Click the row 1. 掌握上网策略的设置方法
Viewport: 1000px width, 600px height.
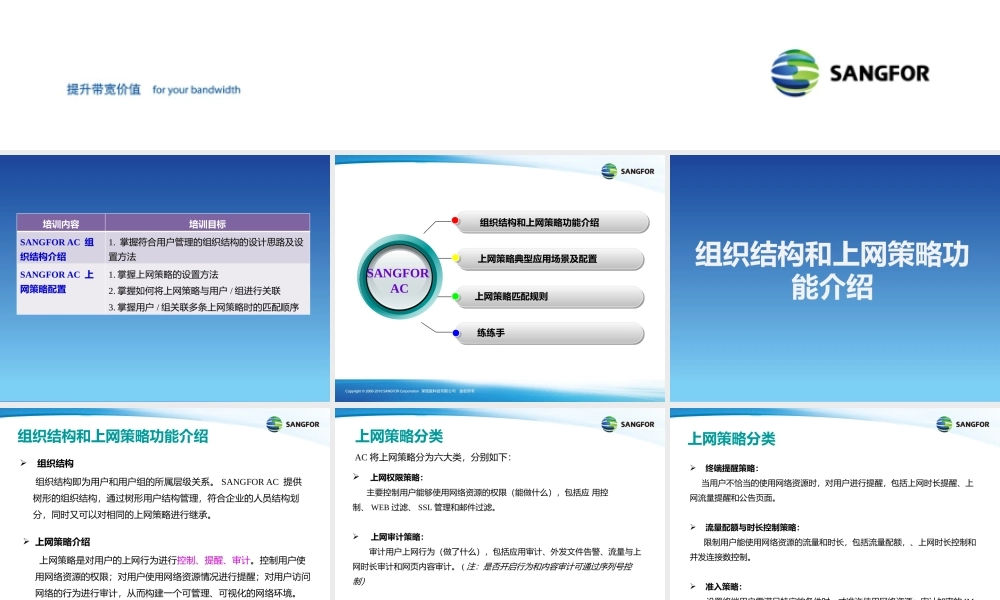(163, 274)
